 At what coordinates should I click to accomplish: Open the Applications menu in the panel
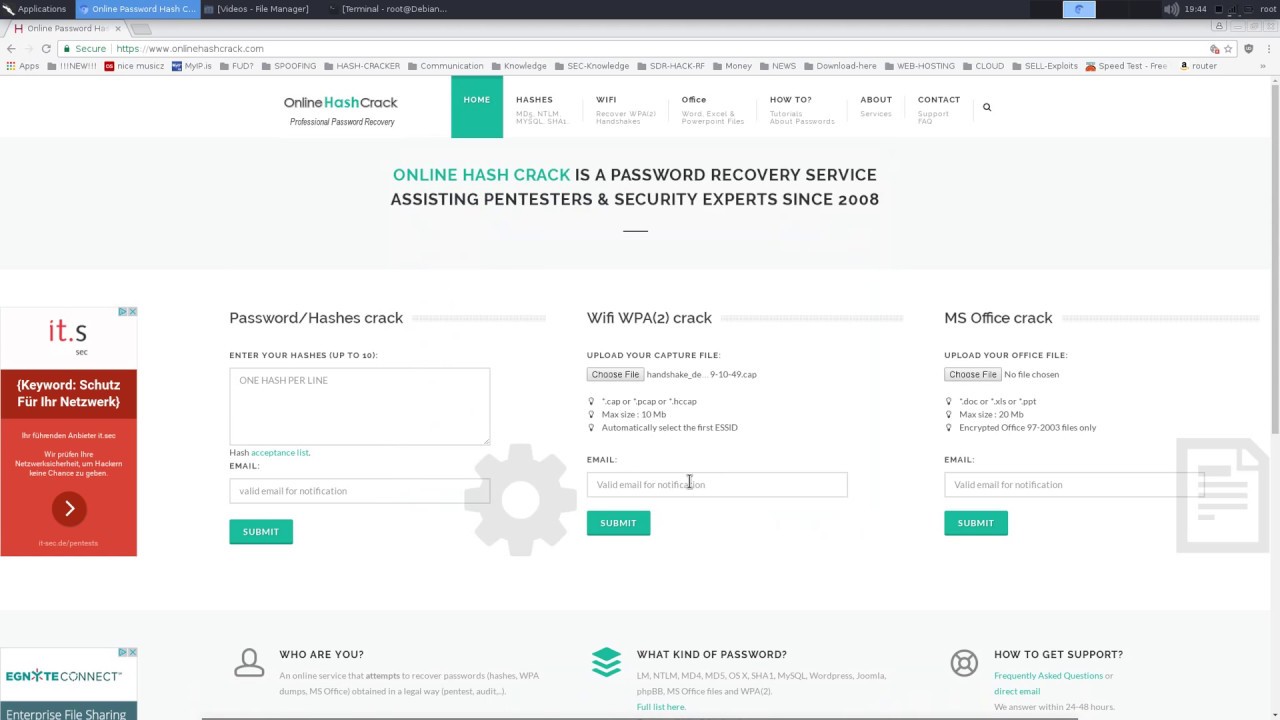35,9
